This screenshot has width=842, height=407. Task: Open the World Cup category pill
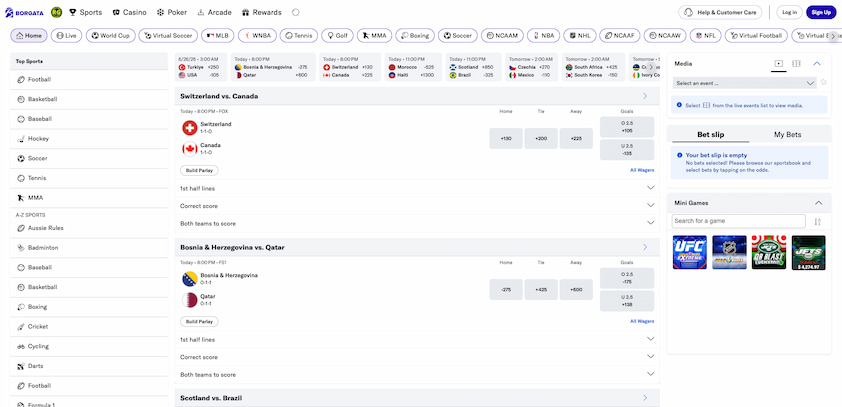pyautogui.click(x=111, y=36)
